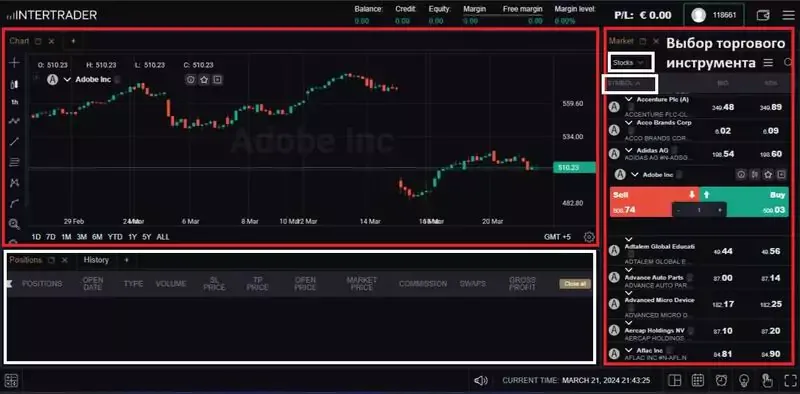Add a new tab next to Chart
Screen dimensions: 800x394
(73, 41)
